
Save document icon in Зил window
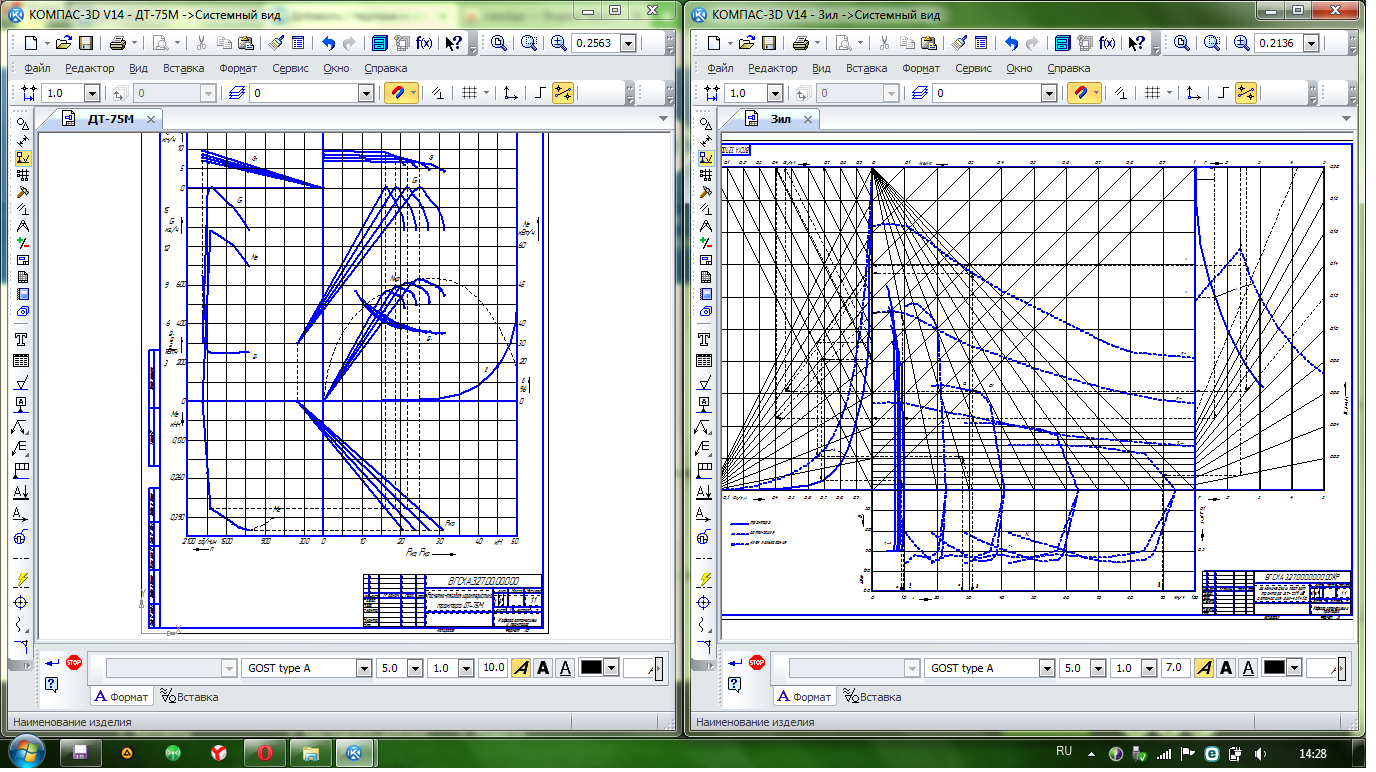coord(769,43)
